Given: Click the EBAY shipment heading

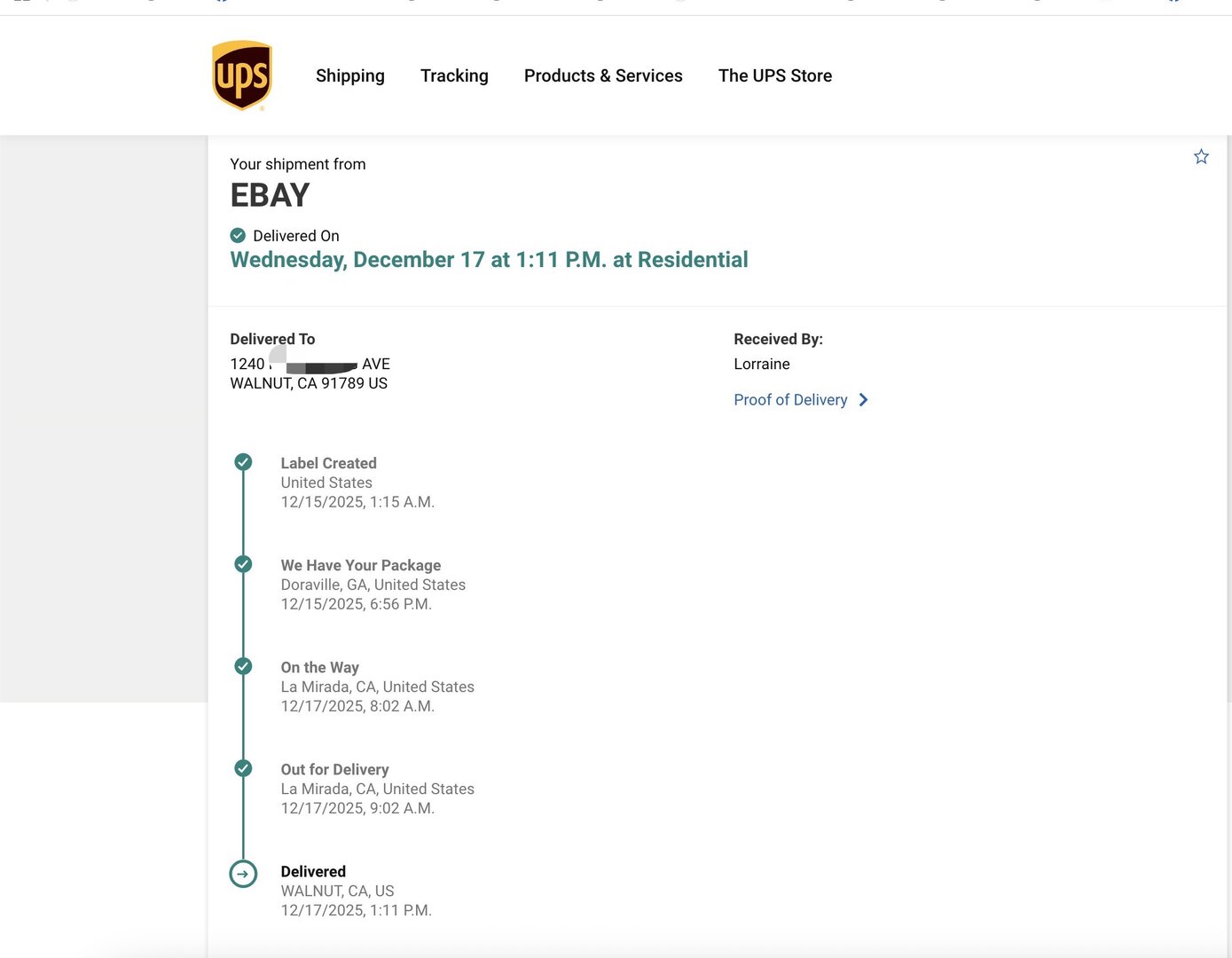Looking at the screenshot, I should [x=270, y=194].
